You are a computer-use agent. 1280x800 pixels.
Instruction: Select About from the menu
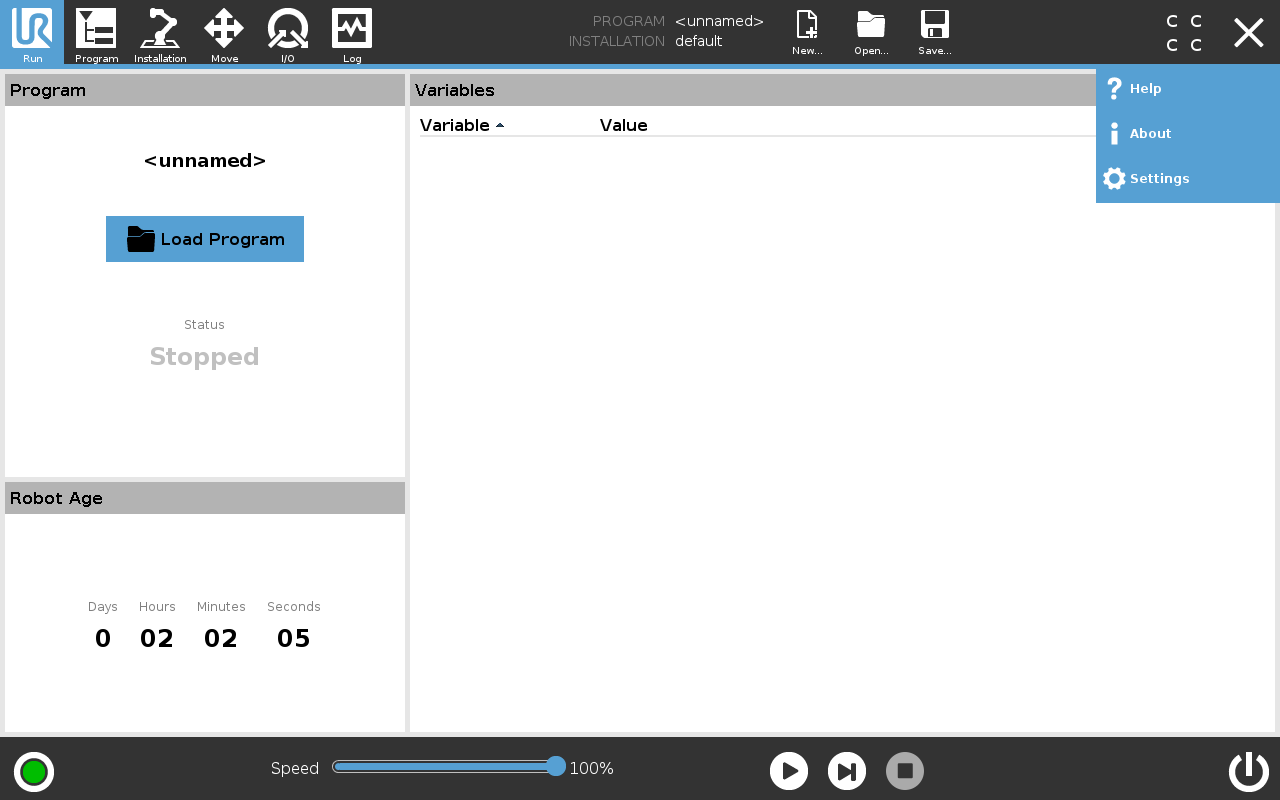click(x=1149, y=134)
